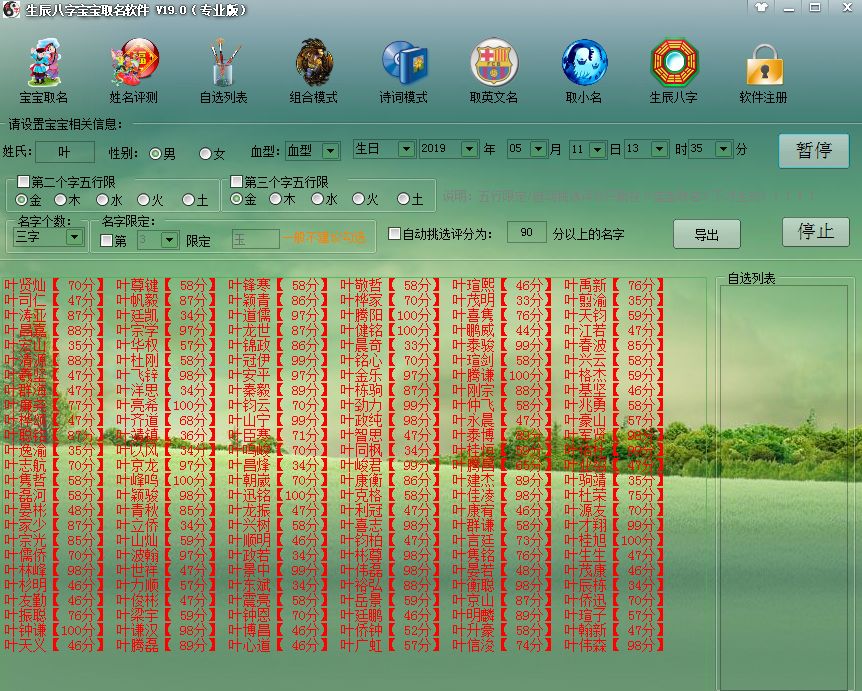Click the 停止 stop button
Viewport: 862px width, 691px height.
tap(816, 231)
